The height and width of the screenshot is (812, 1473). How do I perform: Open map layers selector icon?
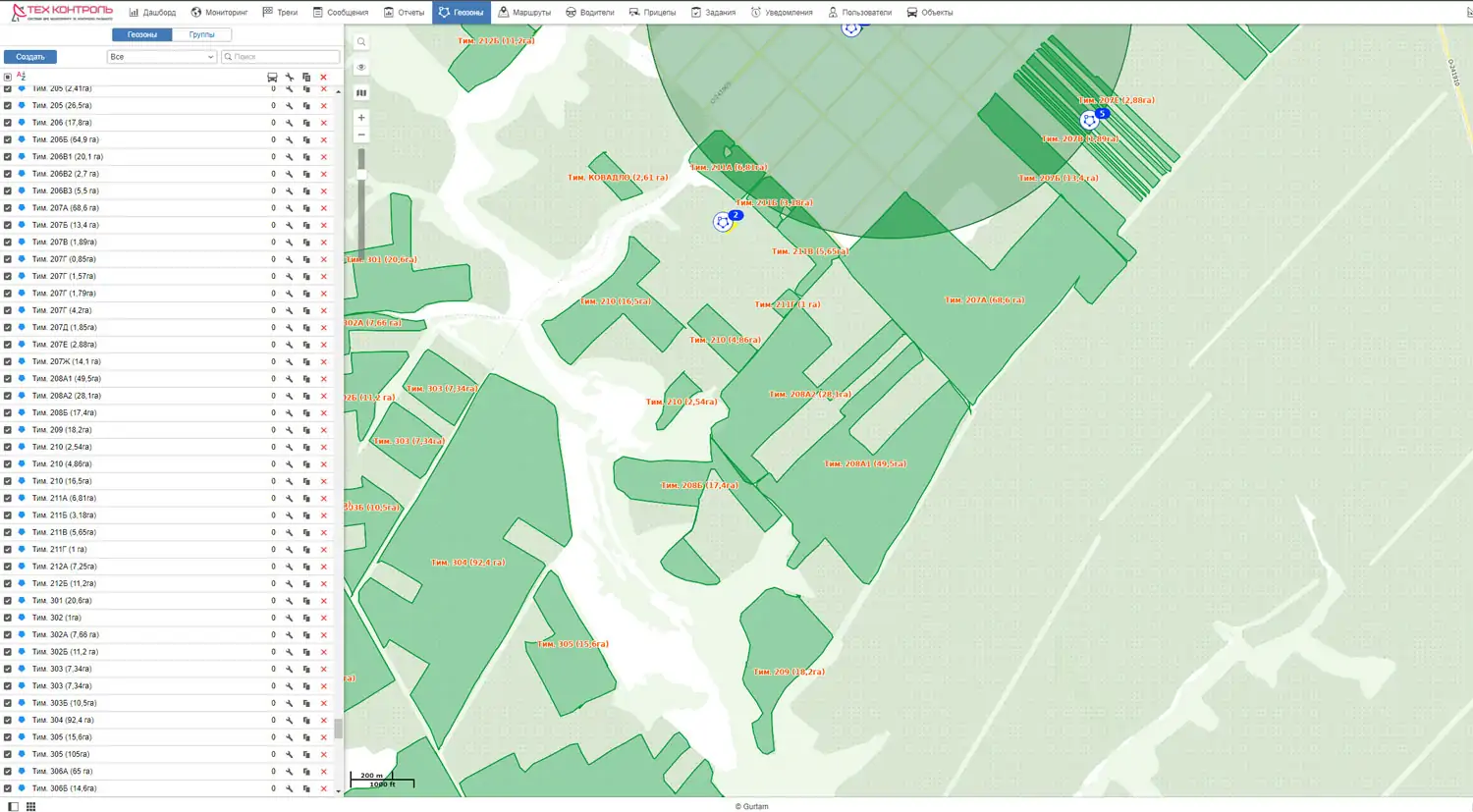(361, 93)
